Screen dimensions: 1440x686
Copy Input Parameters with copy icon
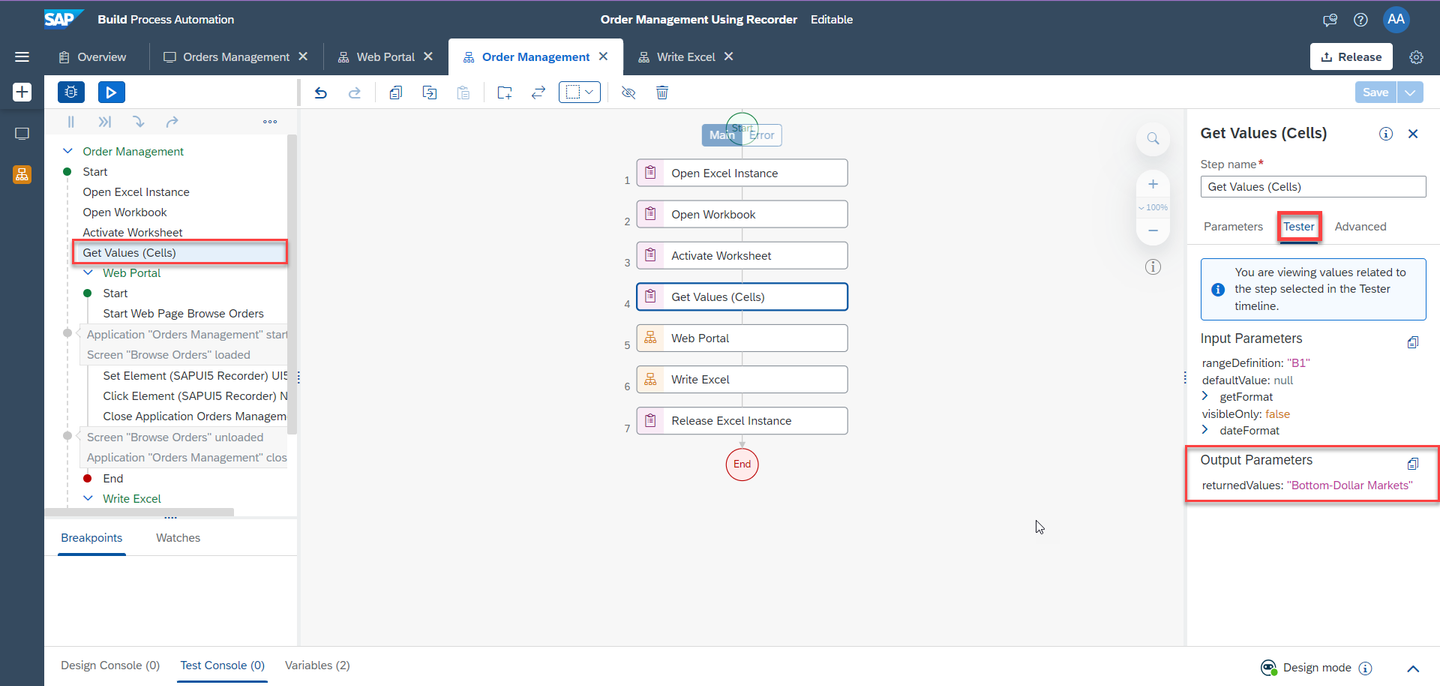click(x=1413, y=342)
